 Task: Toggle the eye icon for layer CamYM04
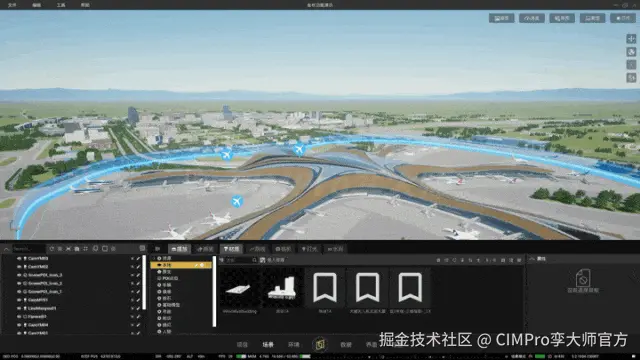point(19,325)
